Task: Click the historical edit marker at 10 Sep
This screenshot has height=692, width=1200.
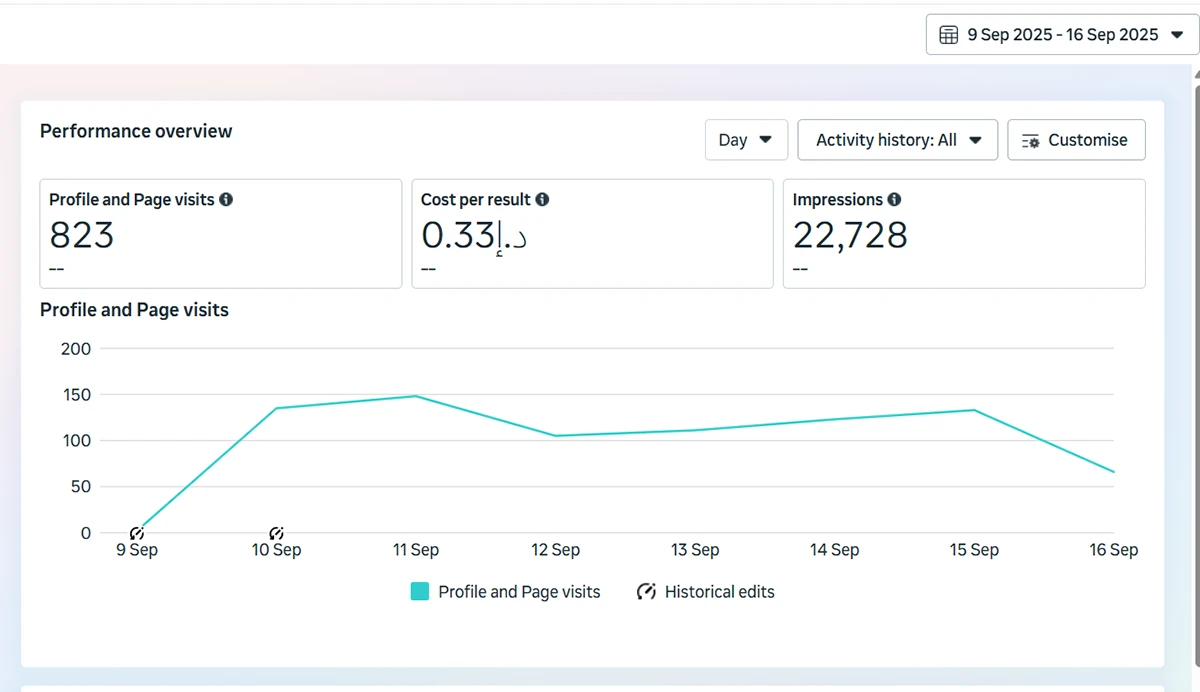Action: pos(277,533)
